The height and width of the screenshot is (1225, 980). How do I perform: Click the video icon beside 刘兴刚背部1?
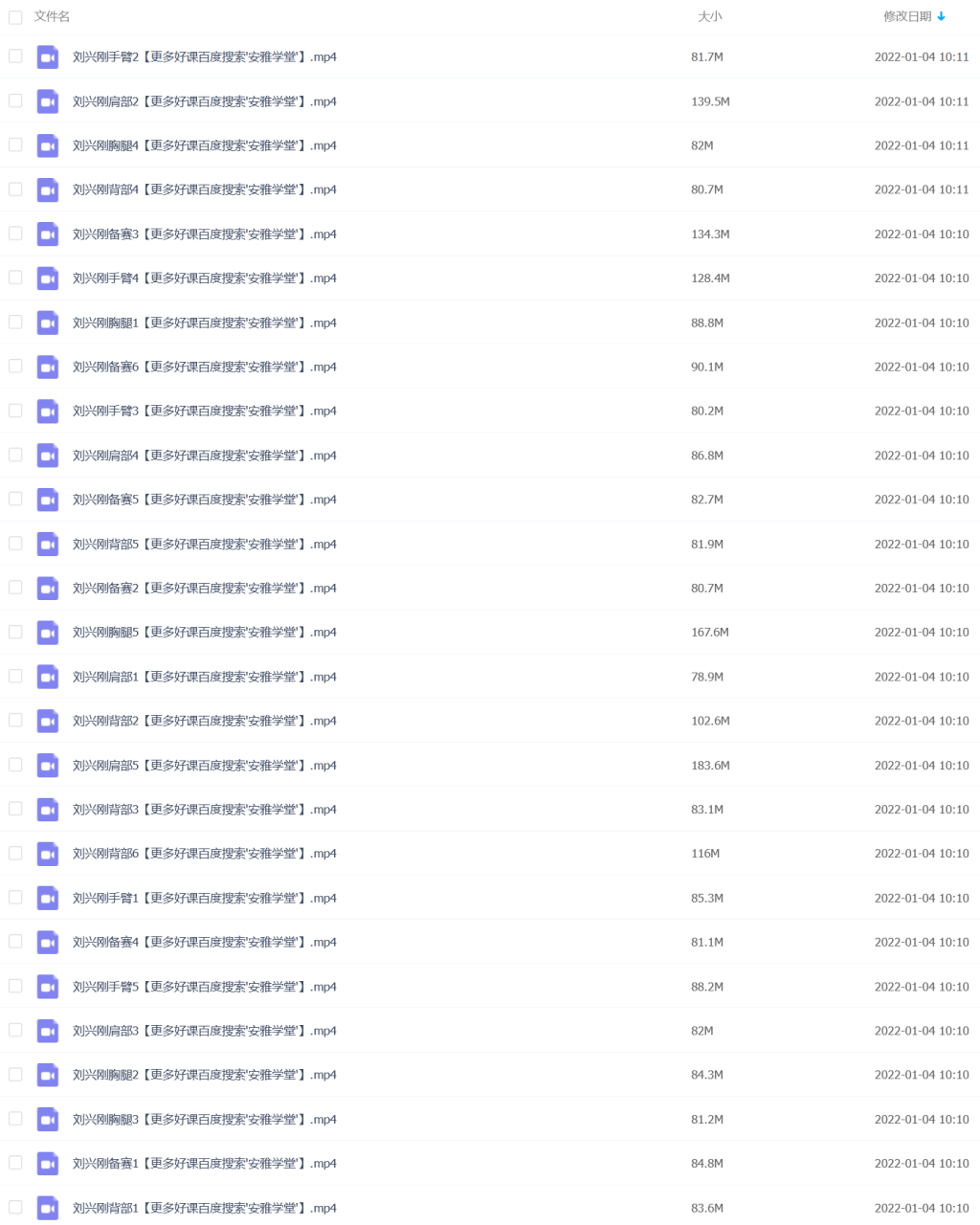tap(48, 1208)
